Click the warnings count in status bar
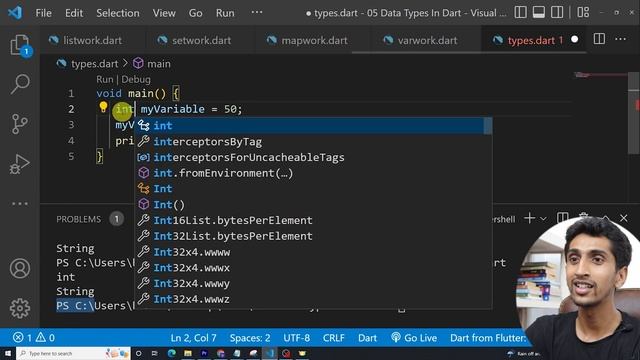640x360 pixels. click(x=45, y=338)
